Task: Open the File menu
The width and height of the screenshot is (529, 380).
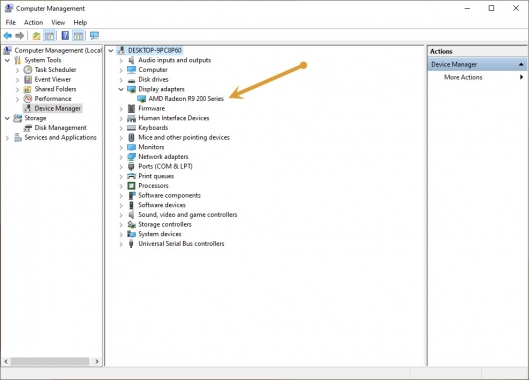Action: (x=10, y=23)
